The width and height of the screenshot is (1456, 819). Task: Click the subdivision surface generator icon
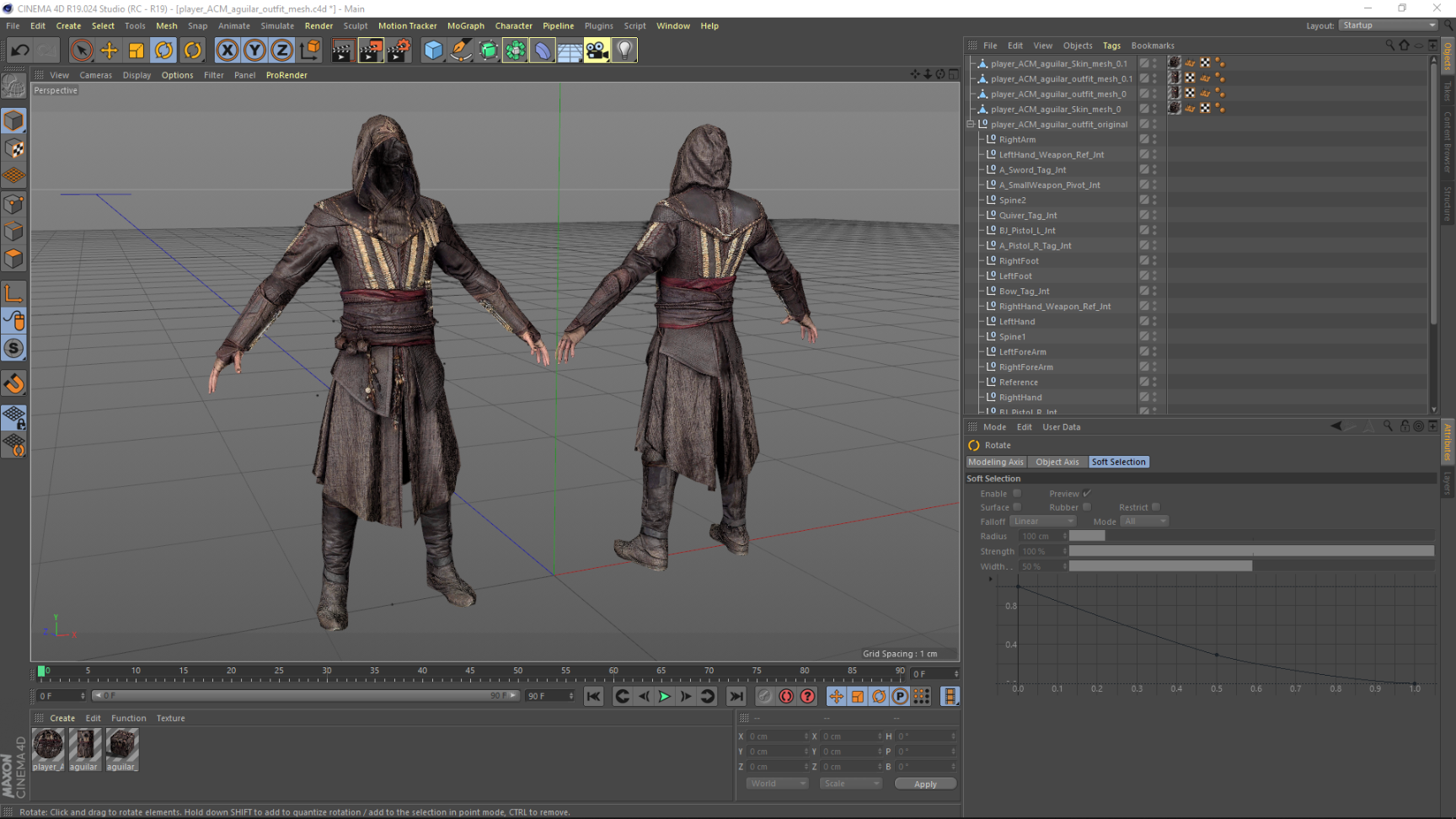[x=488, y=51]
